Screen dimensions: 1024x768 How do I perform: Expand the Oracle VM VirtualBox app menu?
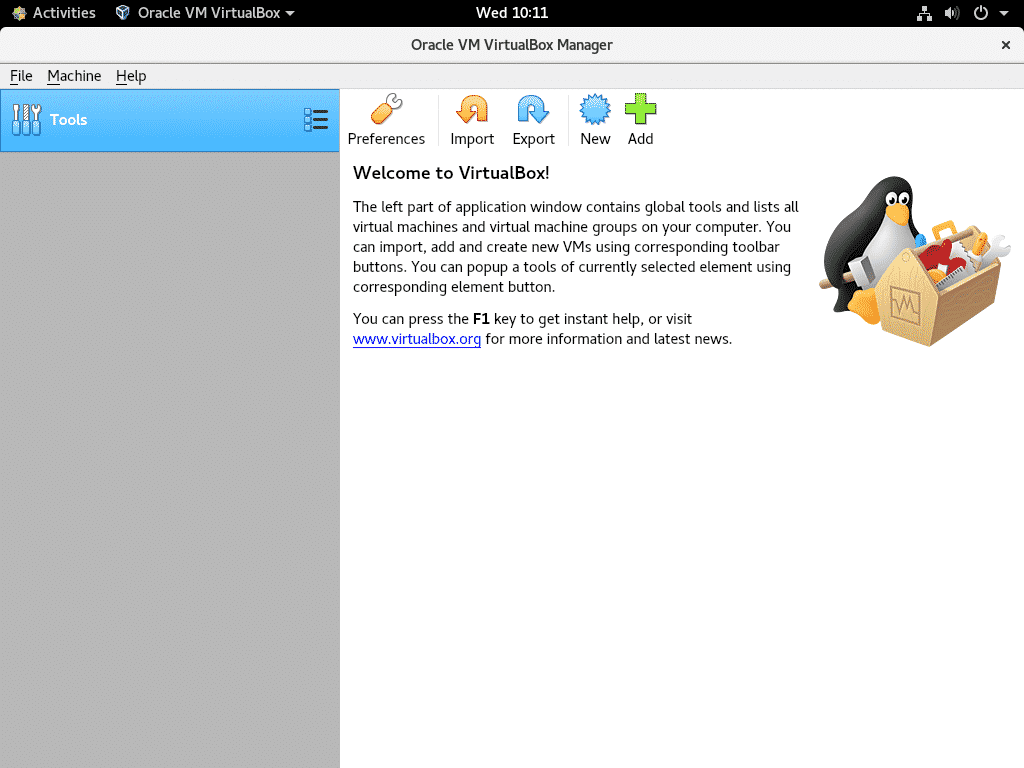click(205, 13)
